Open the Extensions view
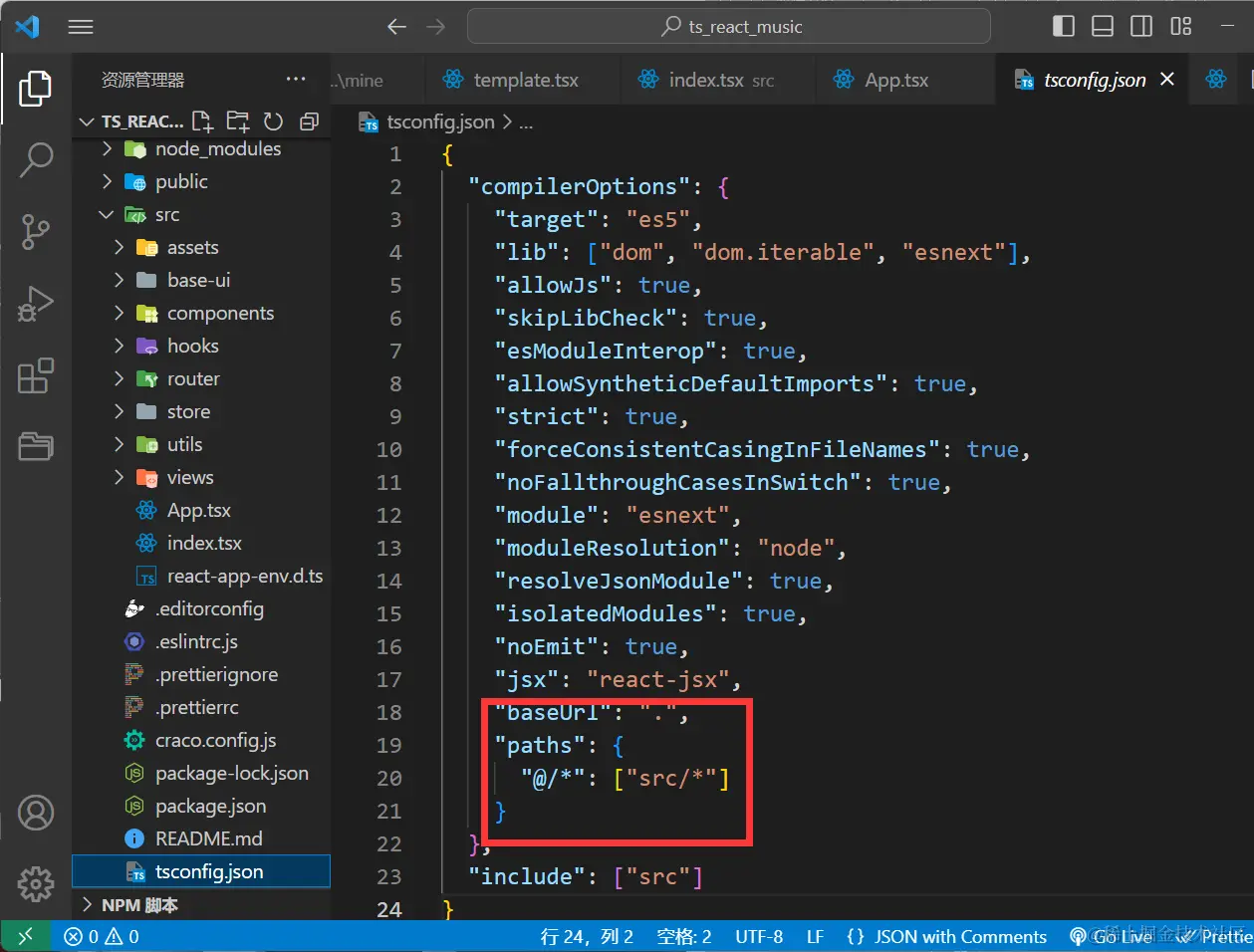Image resolution: width=1254 pixels, height=952 pixels. (x=36, y=375)
